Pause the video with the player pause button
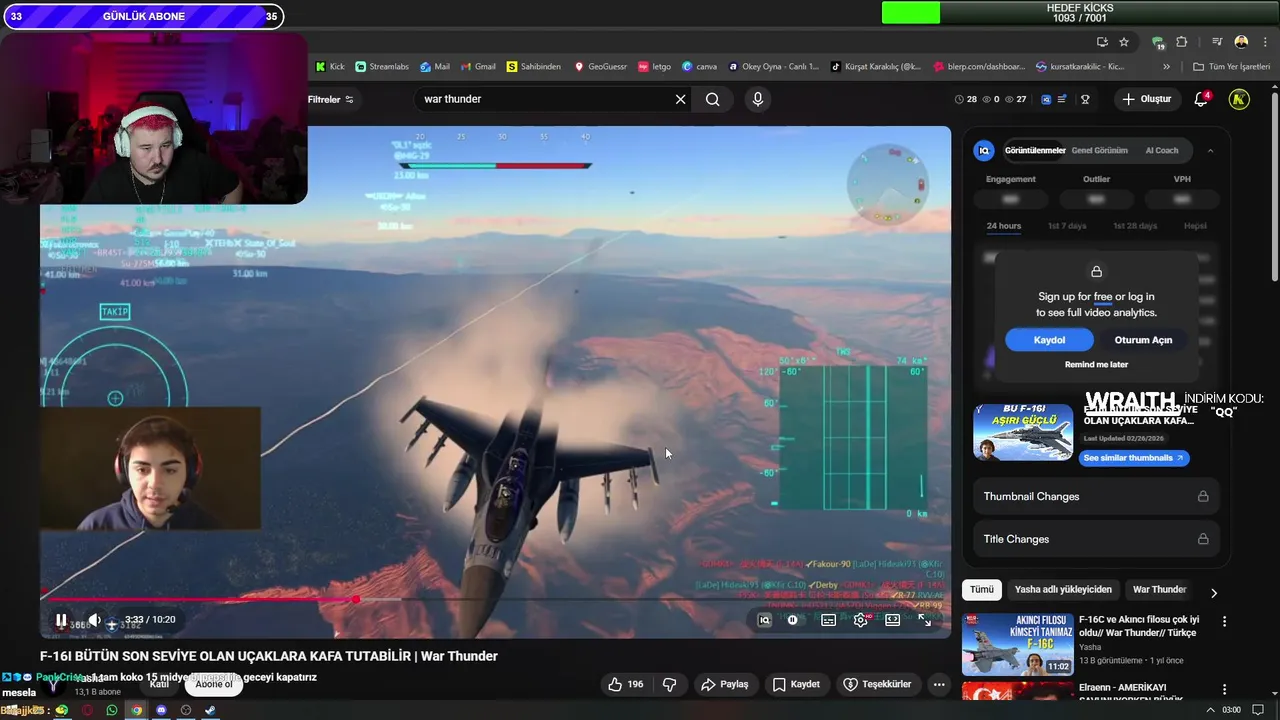 click(61, 620)
